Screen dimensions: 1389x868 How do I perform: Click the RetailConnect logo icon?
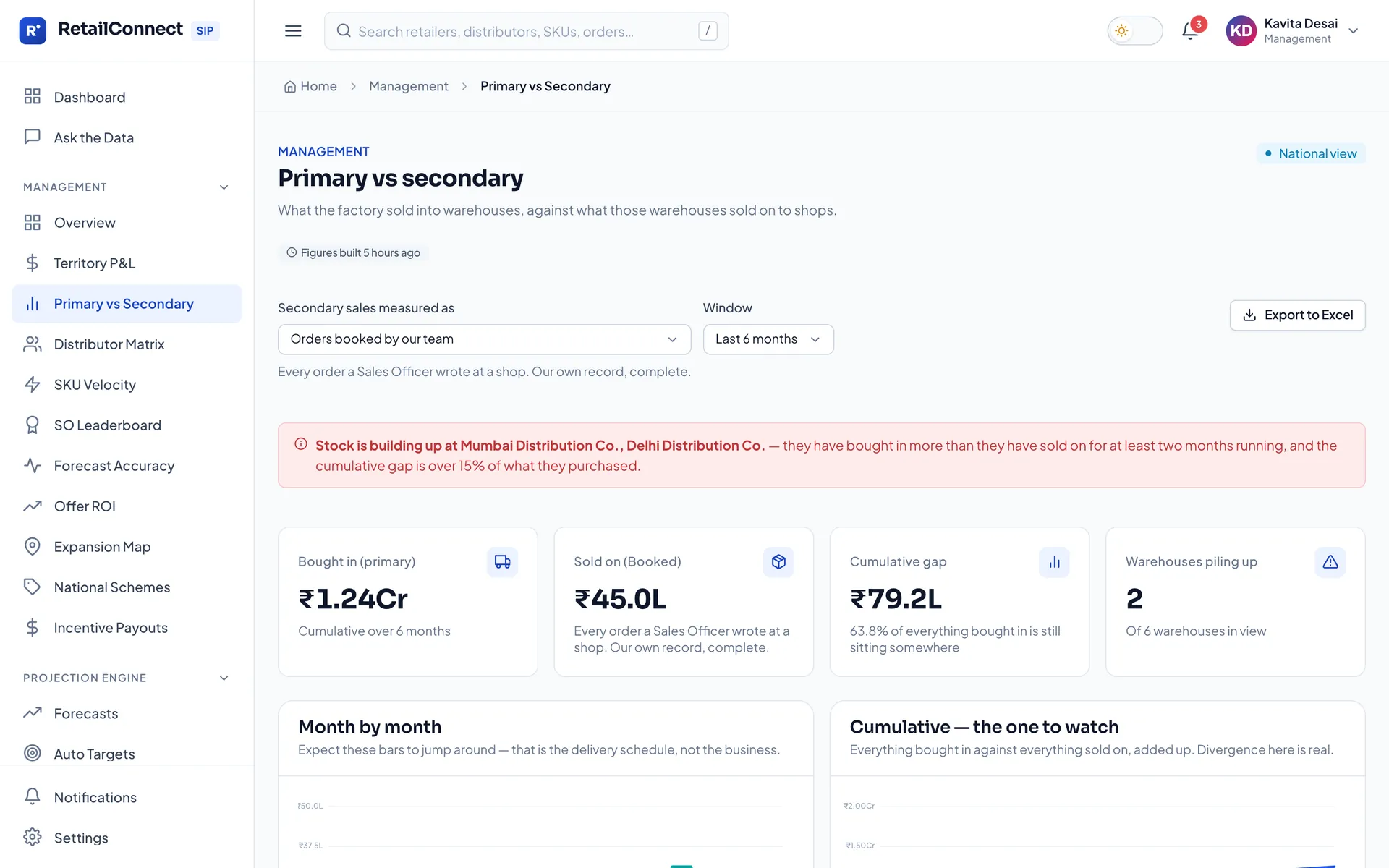tap(33, 30)
